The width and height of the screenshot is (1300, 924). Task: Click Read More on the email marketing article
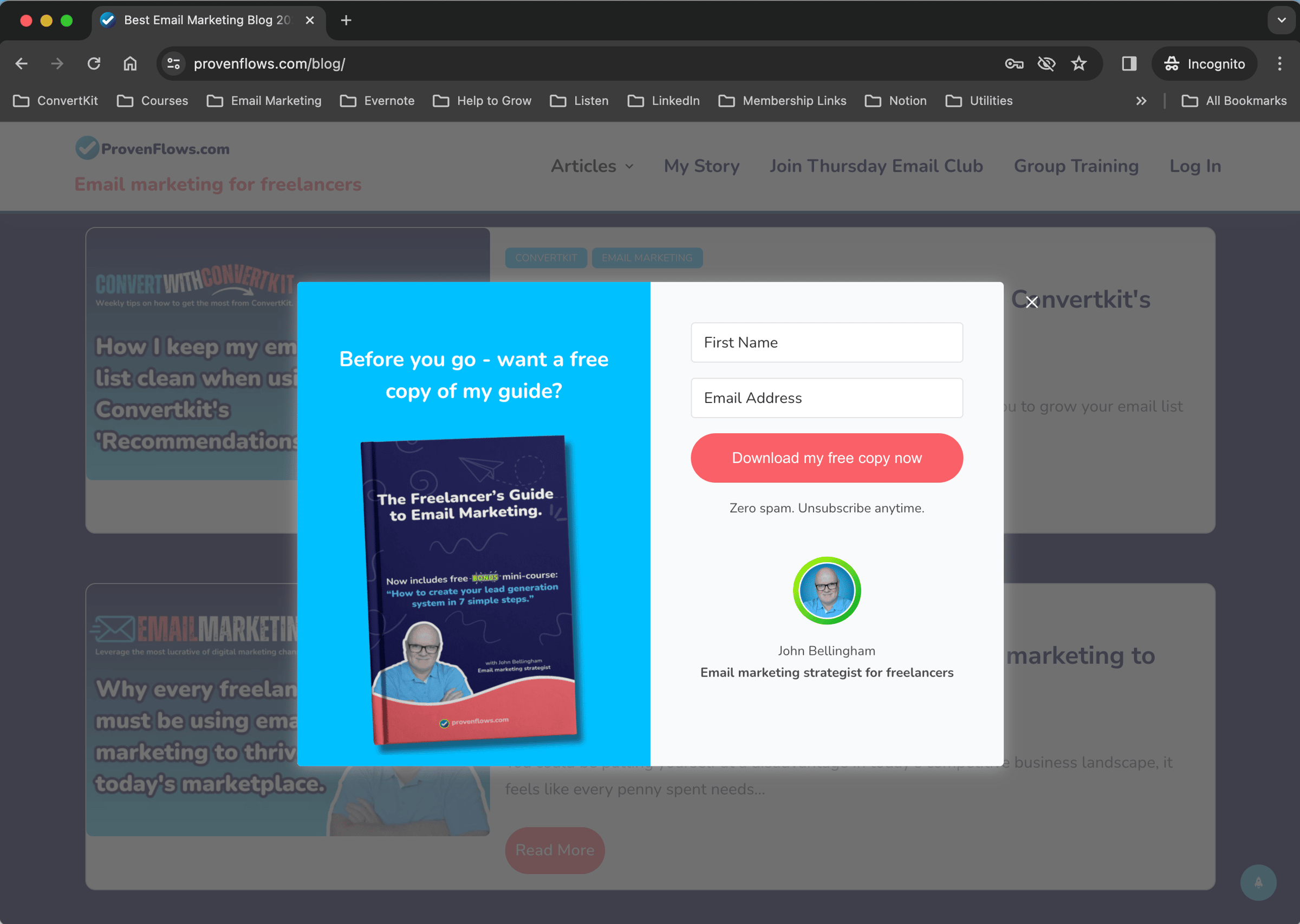pos(555,850)
